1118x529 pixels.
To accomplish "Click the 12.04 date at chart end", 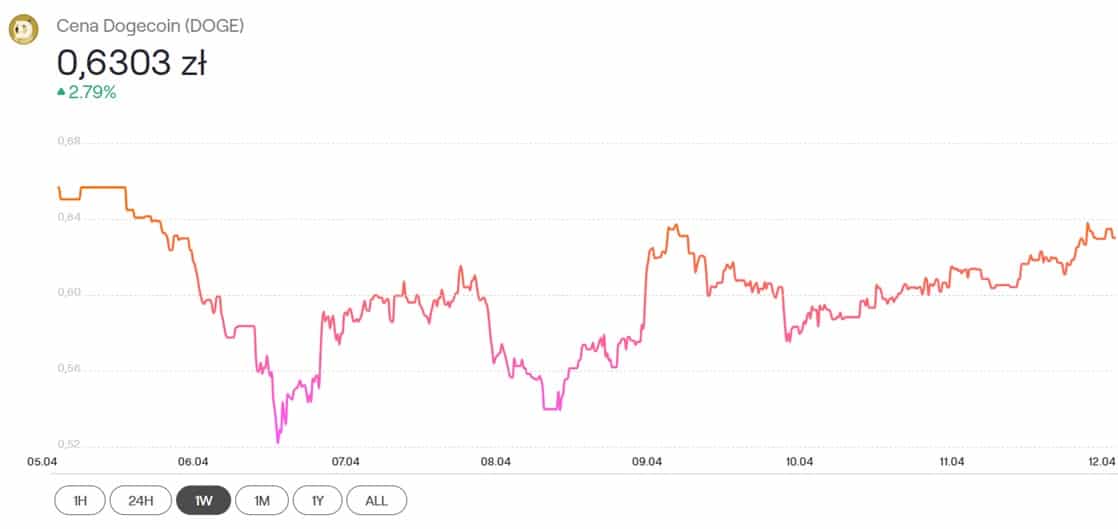I will [x=1102, y=462].
